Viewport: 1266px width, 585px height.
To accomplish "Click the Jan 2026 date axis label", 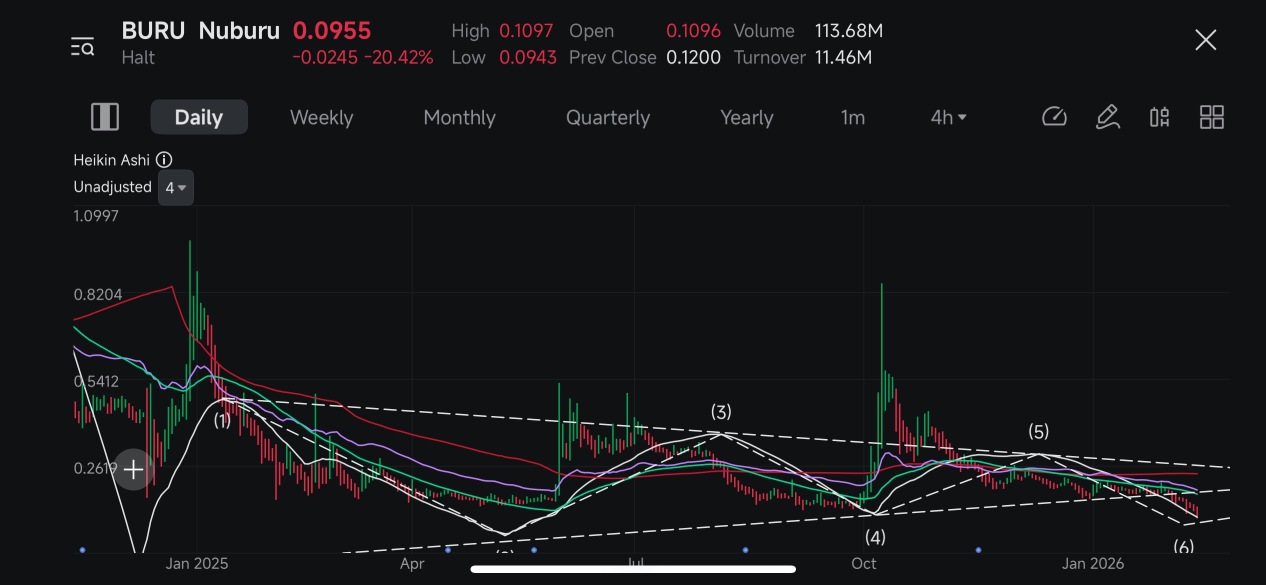I will click(1093, 564).
